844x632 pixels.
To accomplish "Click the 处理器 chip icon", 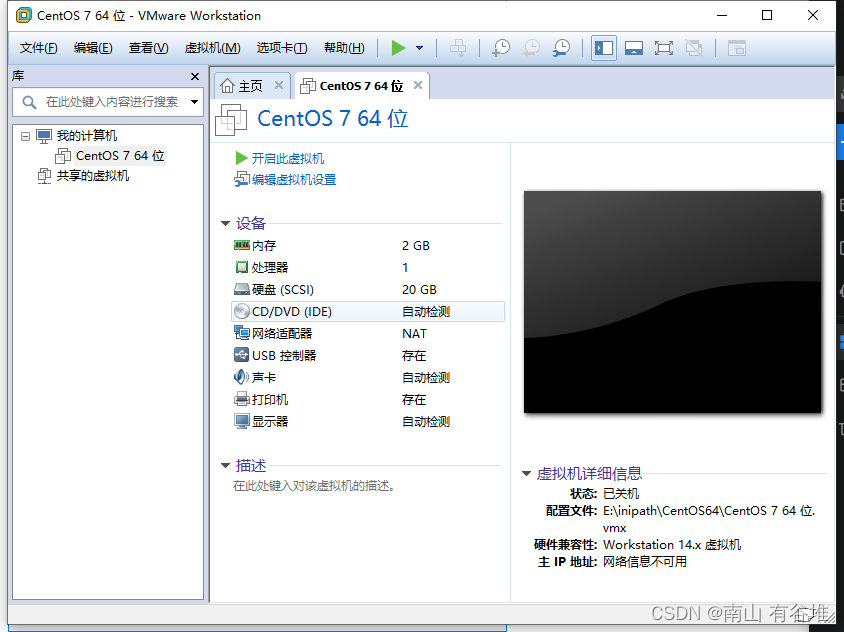I will click(242, 267).
